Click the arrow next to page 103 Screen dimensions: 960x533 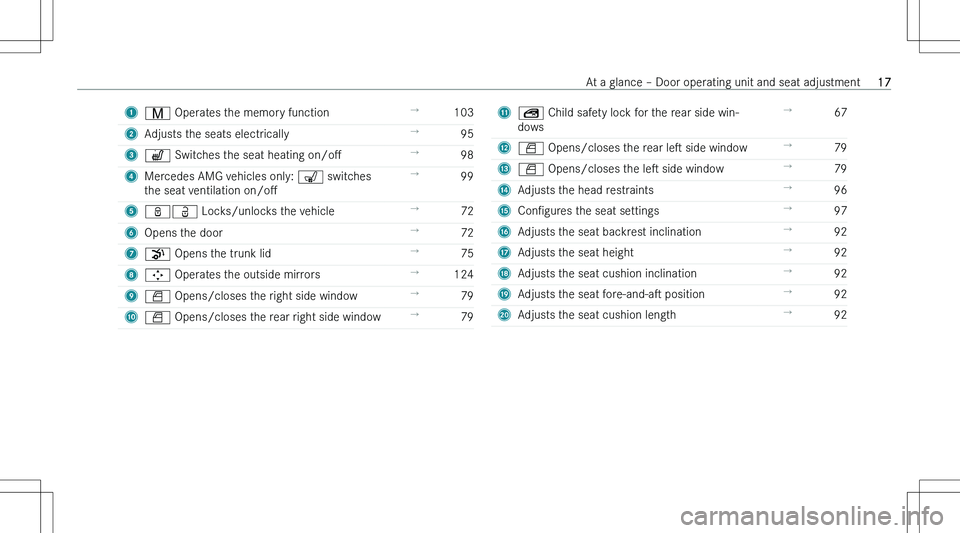(414, 110)
